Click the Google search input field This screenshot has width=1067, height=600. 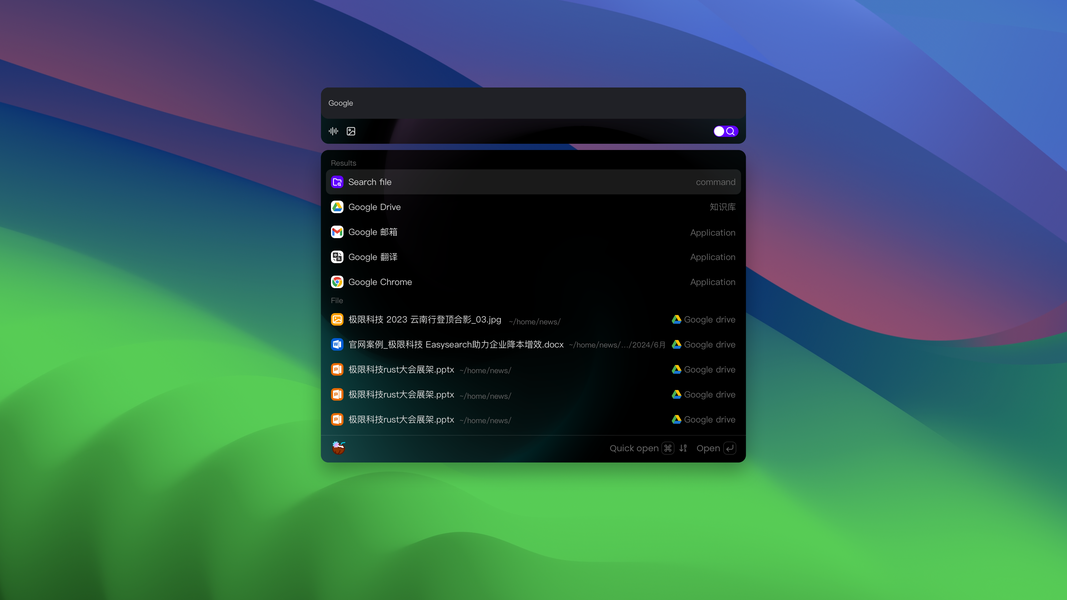pos(533,103)
